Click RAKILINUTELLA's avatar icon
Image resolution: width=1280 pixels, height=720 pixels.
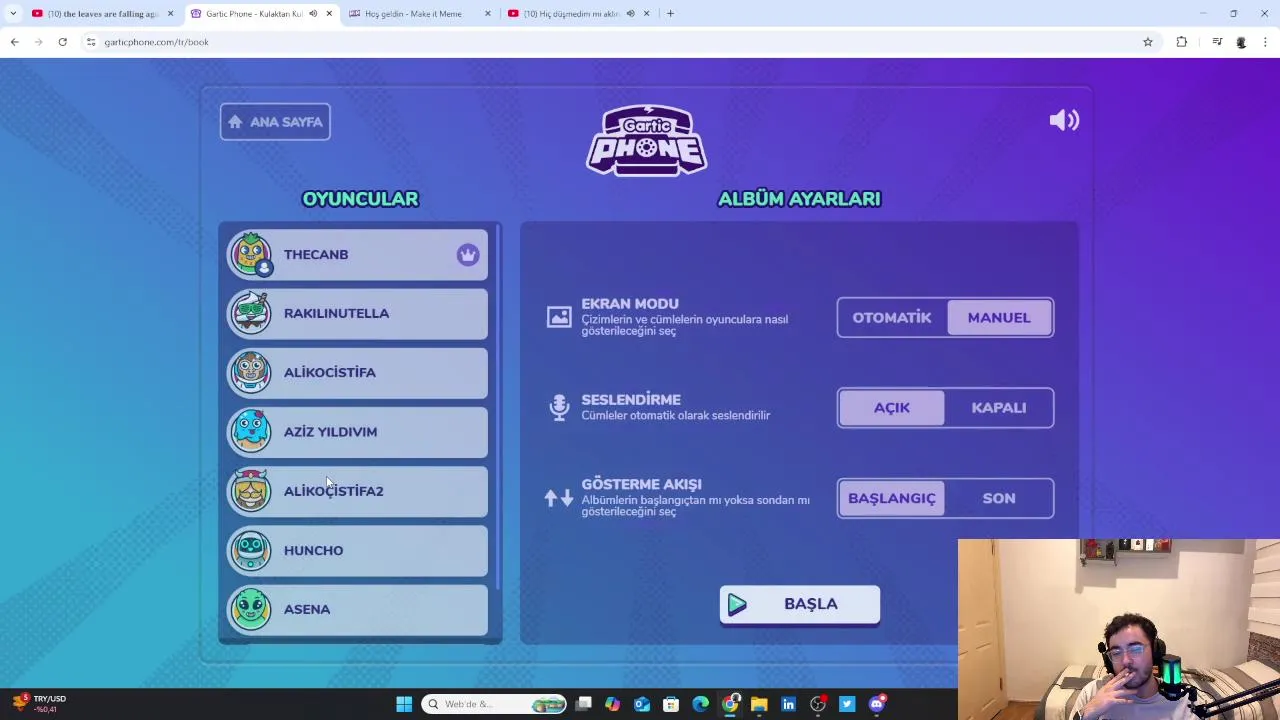point(250,313)
